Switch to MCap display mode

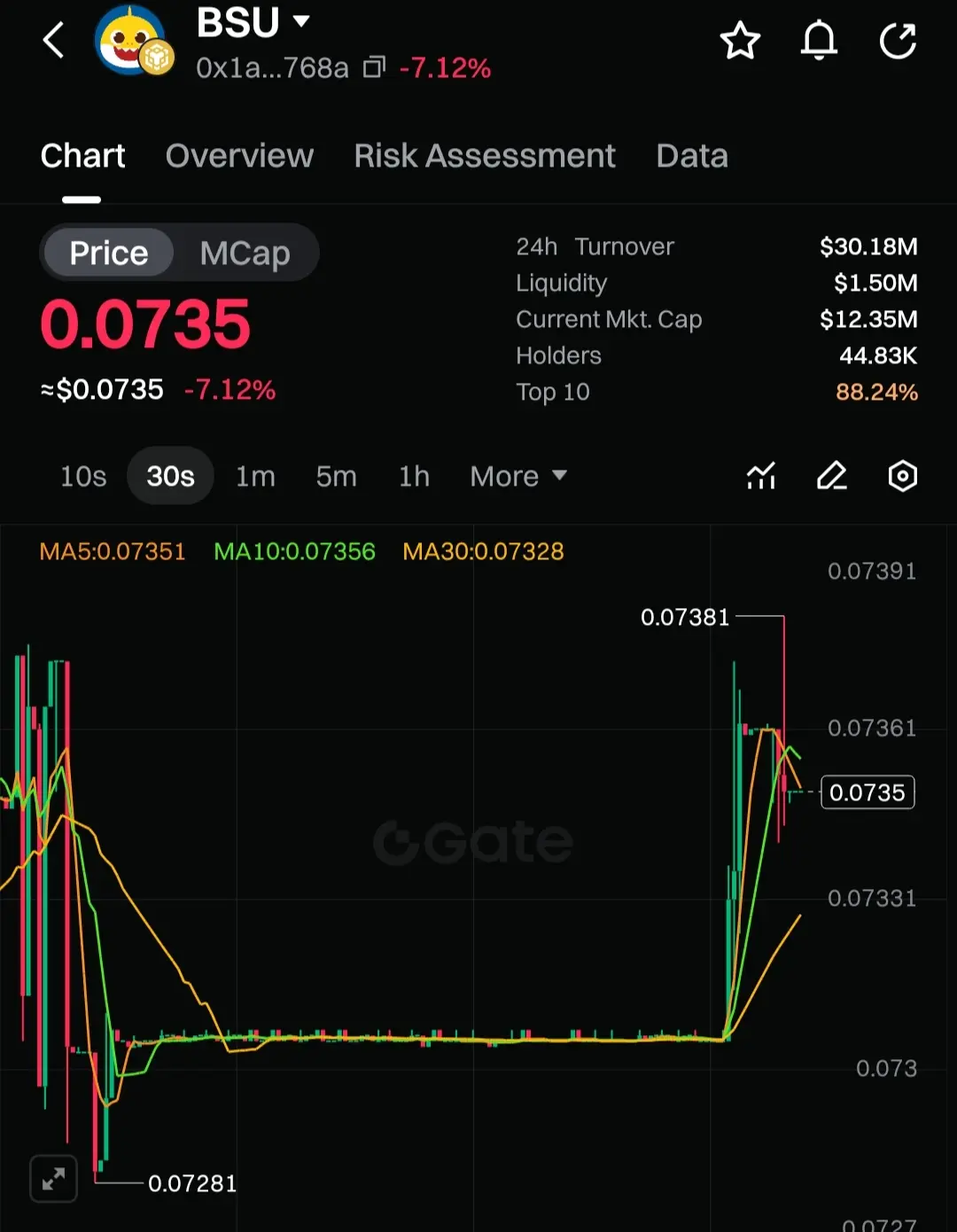245,253
